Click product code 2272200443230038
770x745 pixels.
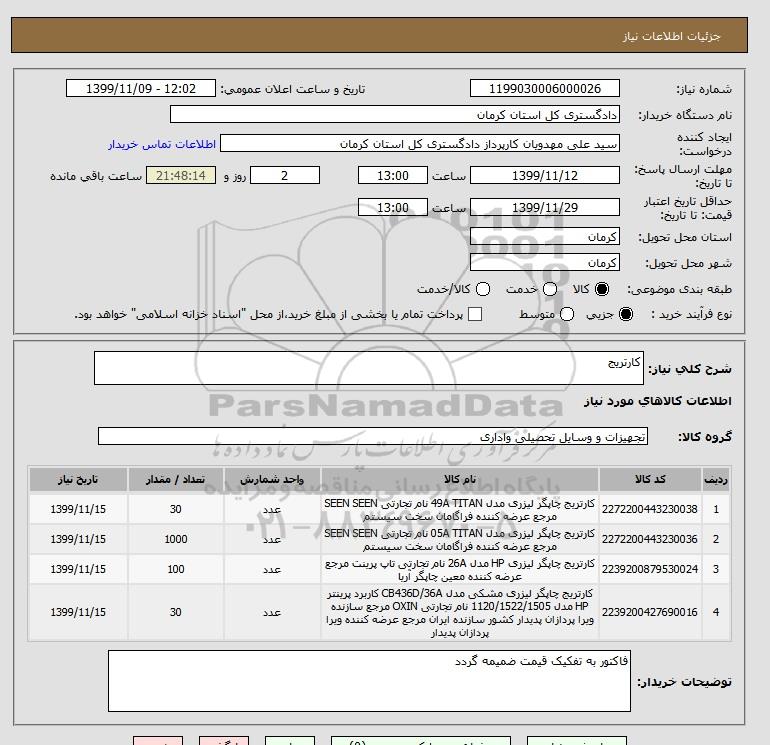tap(650, 509)
